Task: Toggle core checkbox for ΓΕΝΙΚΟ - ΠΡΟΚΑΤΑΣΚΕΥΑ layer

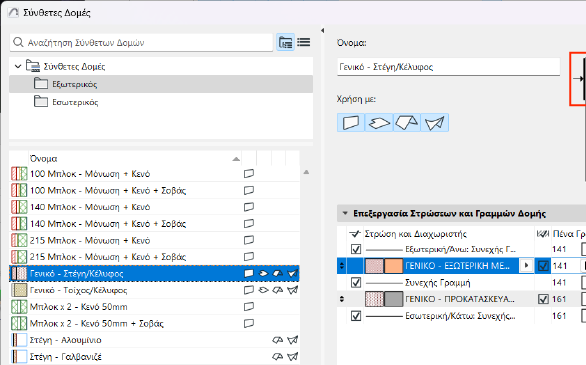Action: click(x=543, y=299)
